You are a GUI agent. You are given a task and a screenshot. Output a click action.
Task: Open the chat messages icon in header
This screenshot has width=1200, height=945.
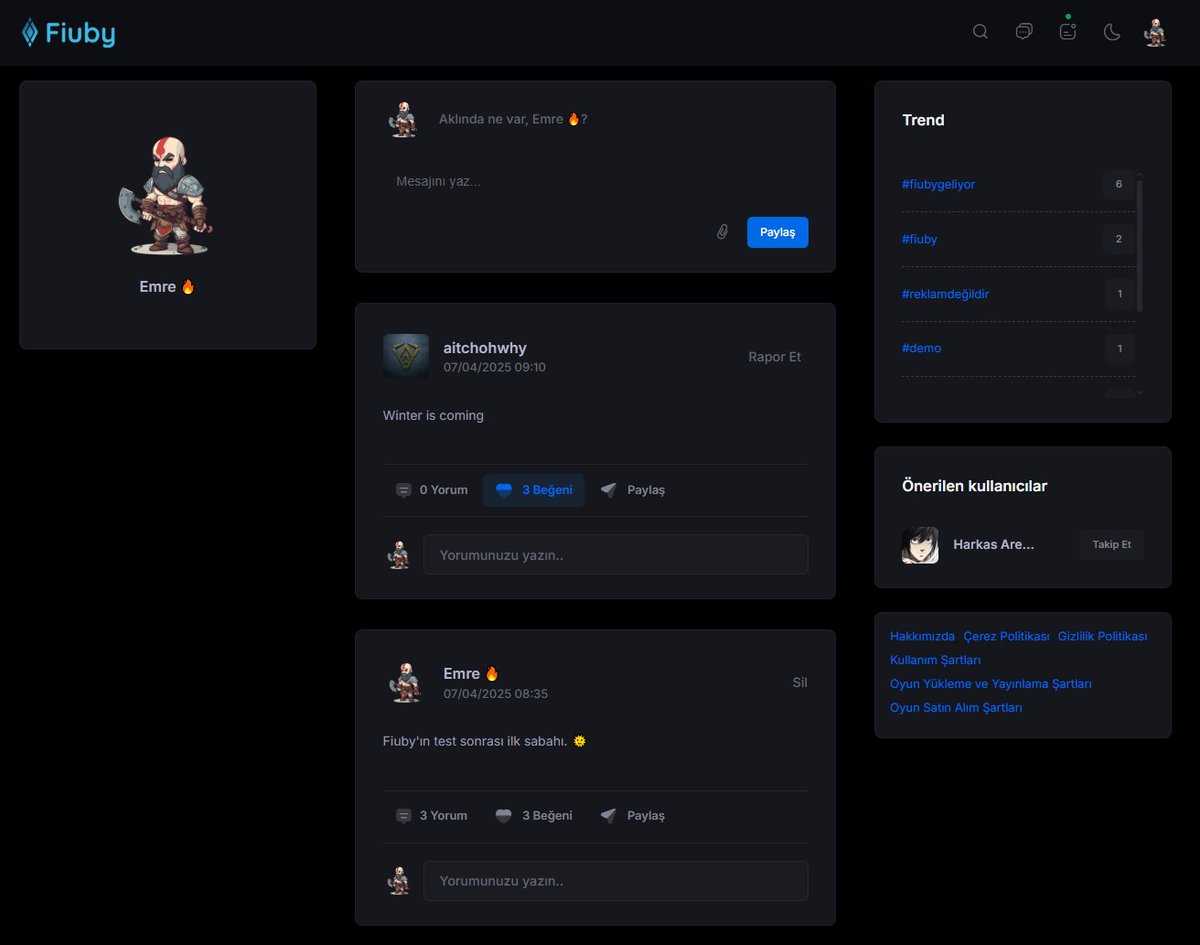1024,32
